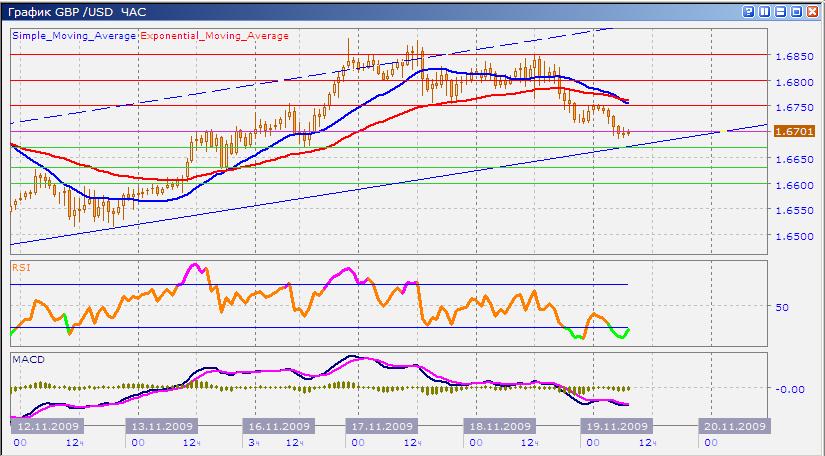
Task: Click the RSI 50 level axis label
Action: (x=782, y=307)
